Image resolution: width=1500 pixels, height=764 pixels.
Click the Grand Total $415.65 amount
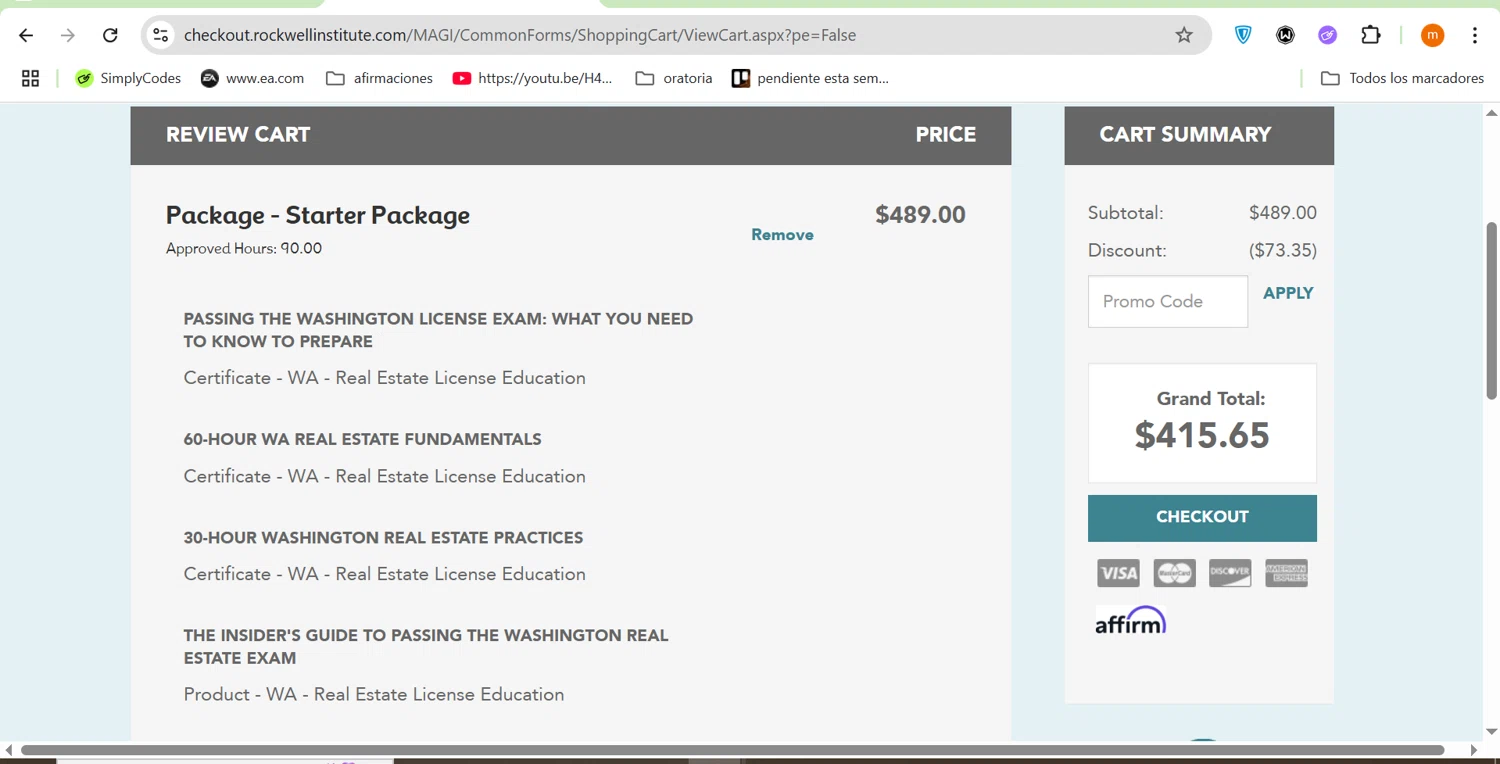tap(1202, 435)
